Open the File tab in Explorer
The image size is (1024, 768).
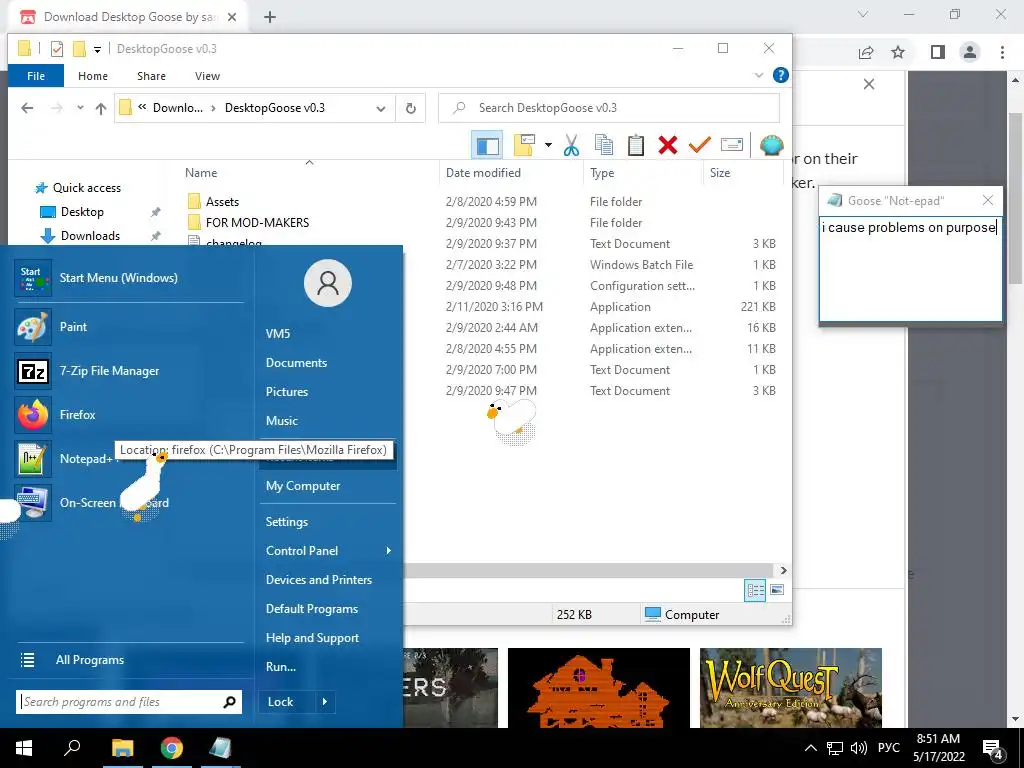[36, 76]
